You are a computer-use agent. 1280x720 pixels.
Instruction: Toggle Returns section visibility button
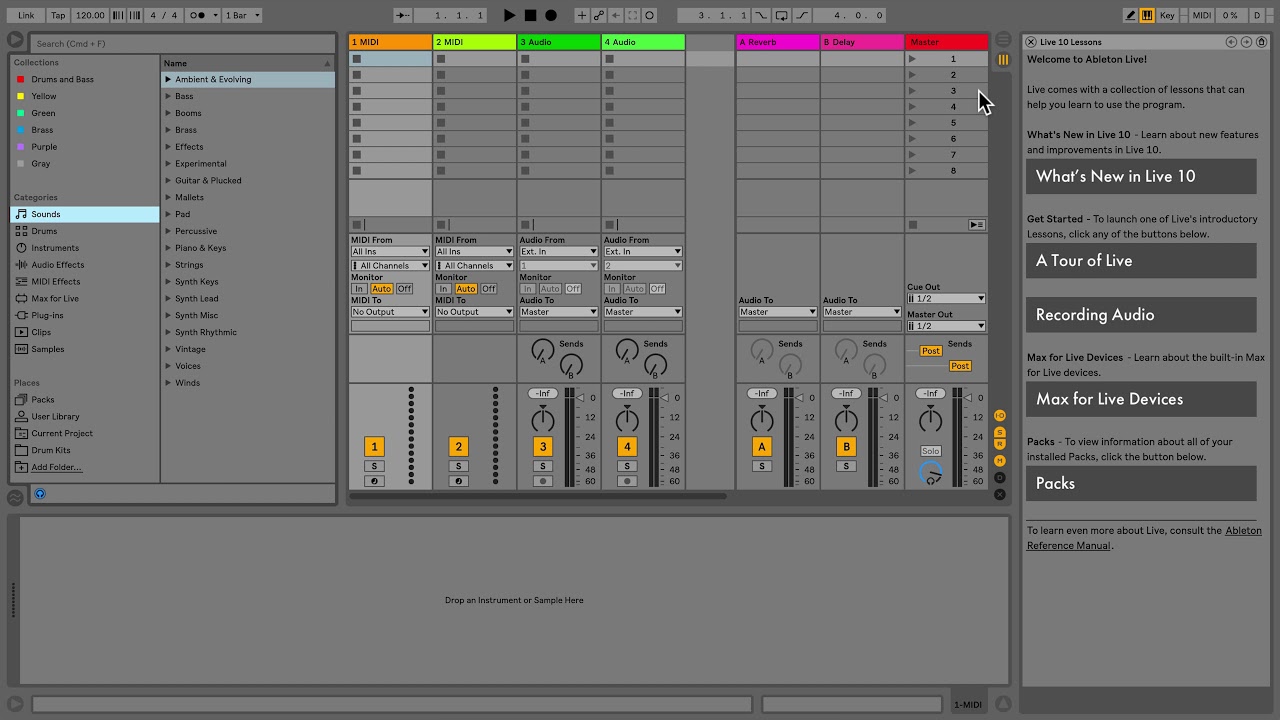point(1000,445)
